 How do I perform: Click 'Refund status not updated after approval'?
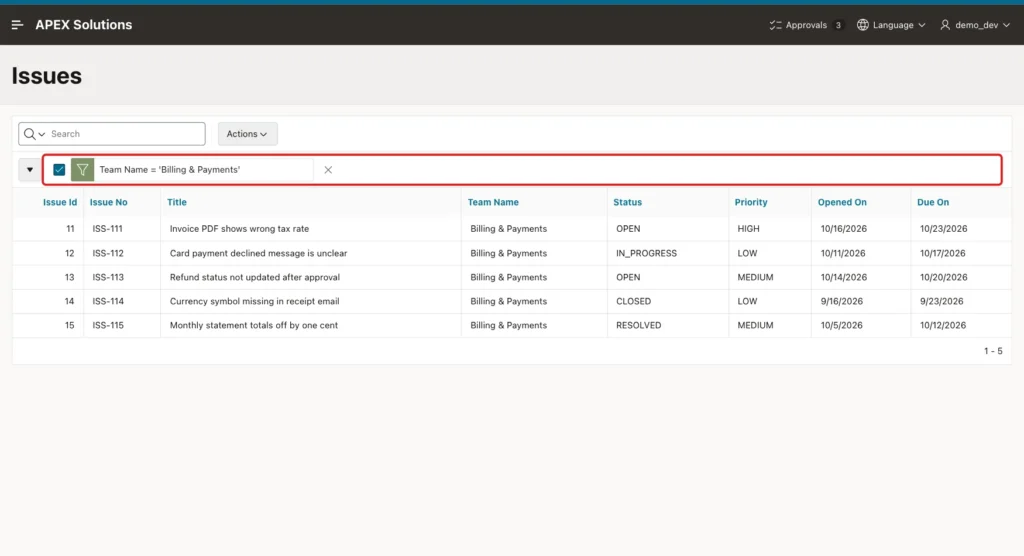click(255, 277)
